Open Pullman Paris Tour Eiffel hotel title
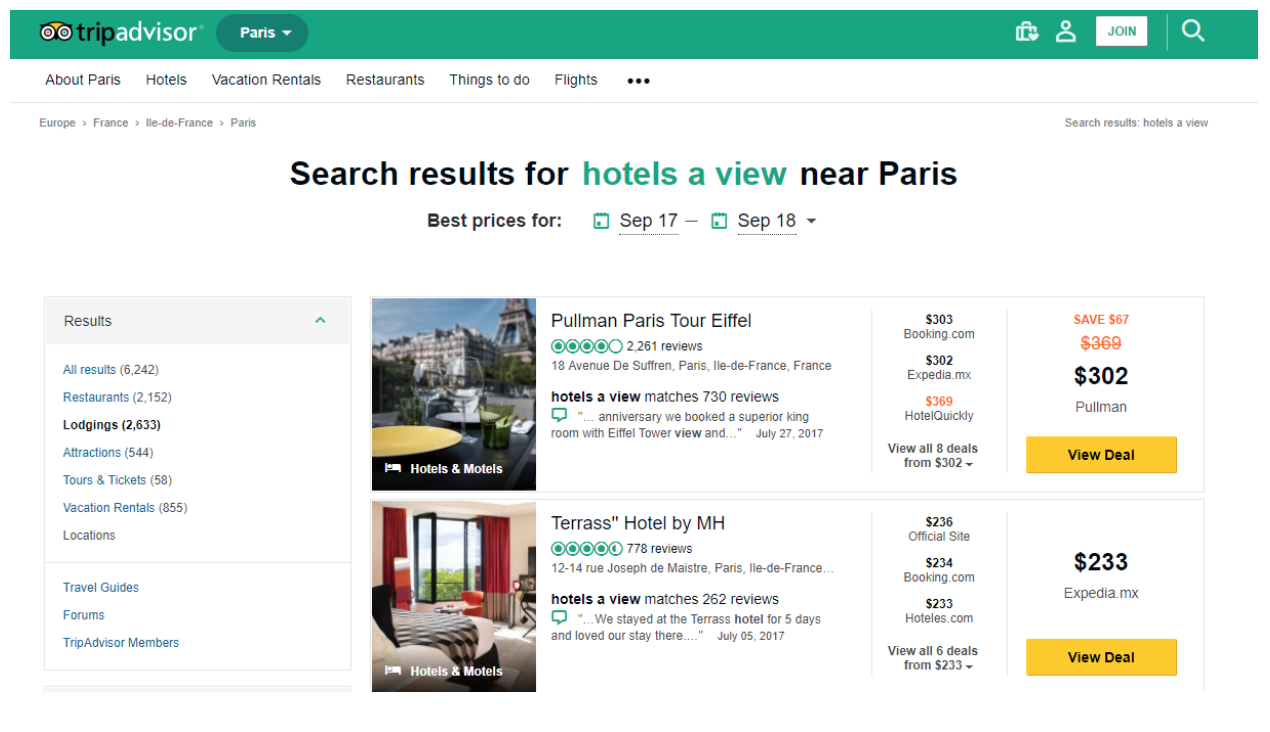Image resolution: width=1270 pixels, height=732 pixels. click(651, 321)
